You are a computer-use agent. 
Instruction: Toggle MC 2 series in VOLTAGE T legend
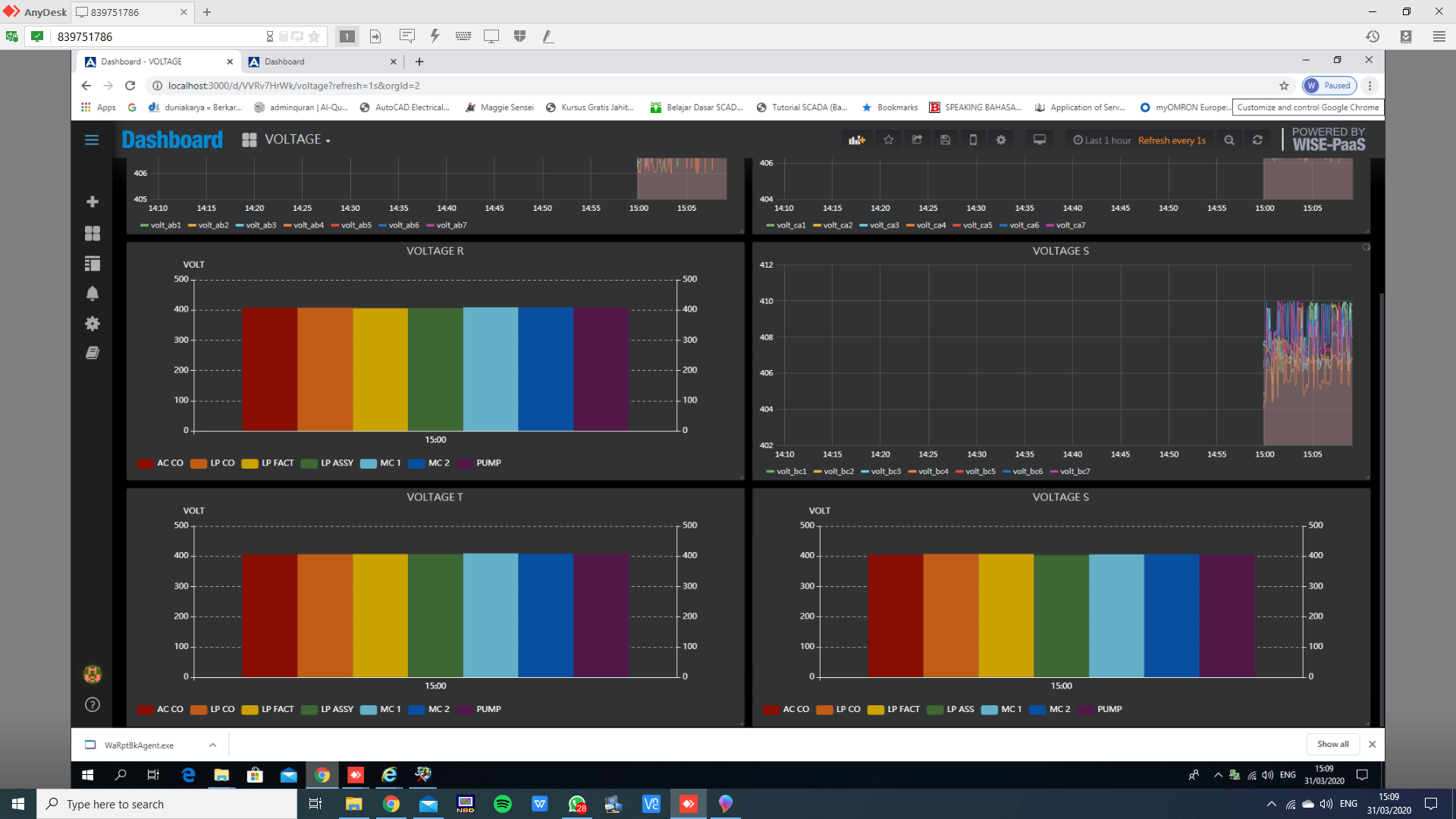pyautogui.click(x=429, y=710)
